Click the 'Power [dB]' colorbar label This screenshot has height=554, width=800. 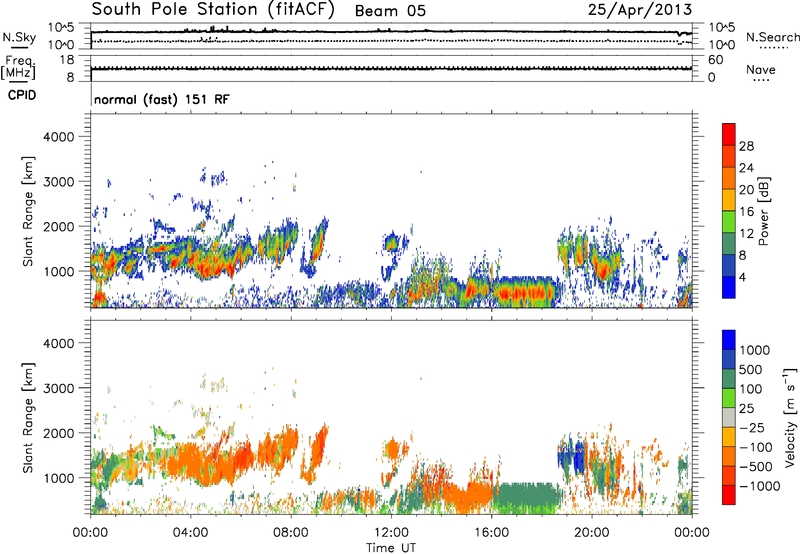click(763, 211)
